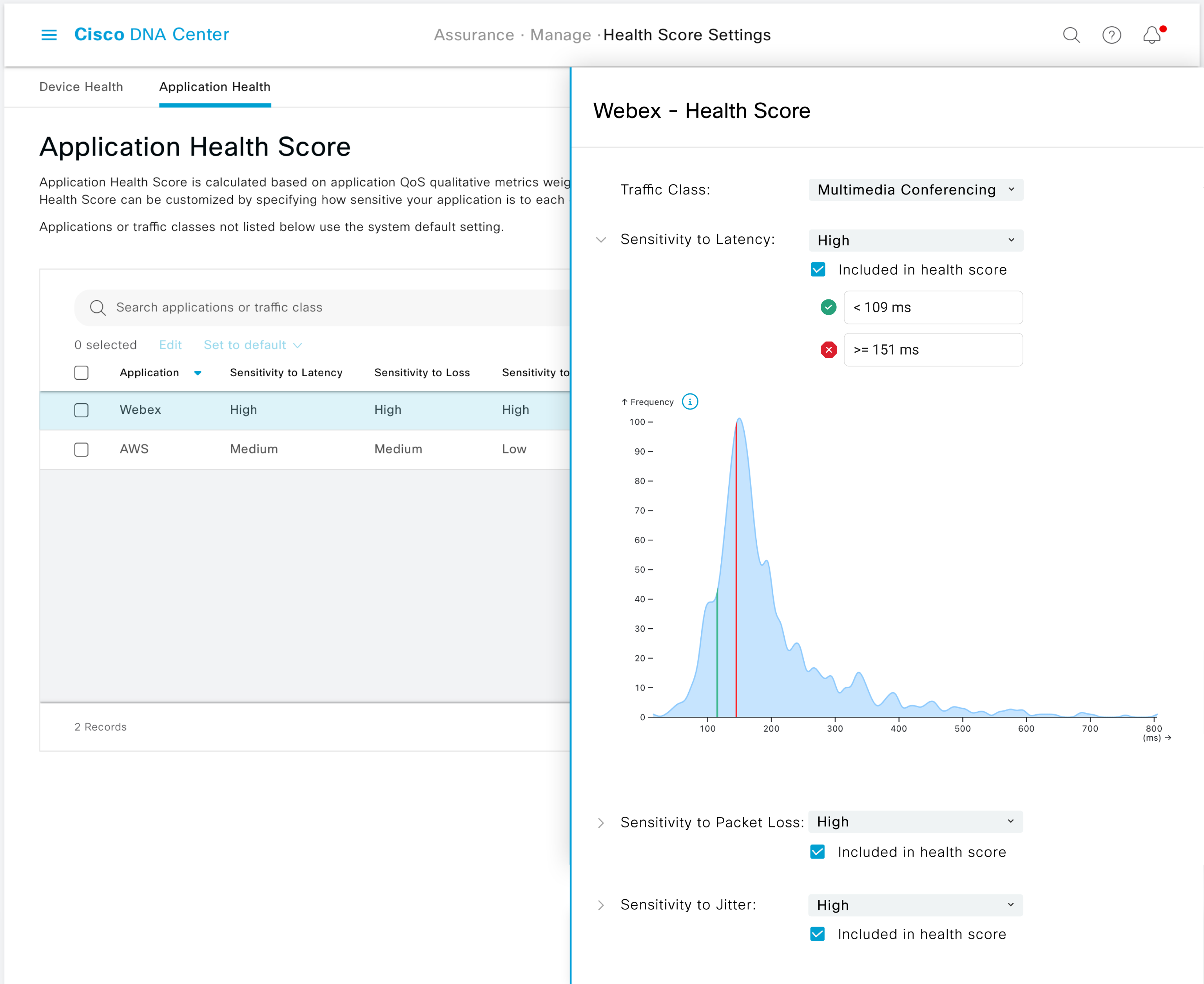The width and height of the screenshot is (1204, 984).
Task: Click the Search applications or traffic class field
Action: pos(323,307)
